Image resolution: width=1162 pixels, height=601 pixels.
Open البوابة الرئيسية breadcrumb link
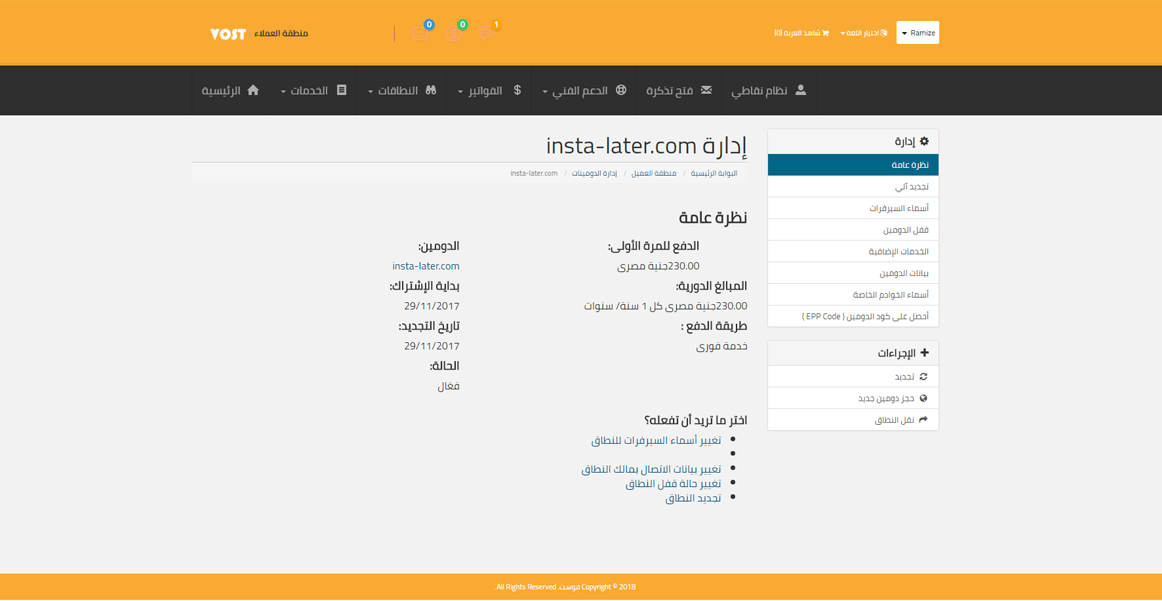coord(714,173)
